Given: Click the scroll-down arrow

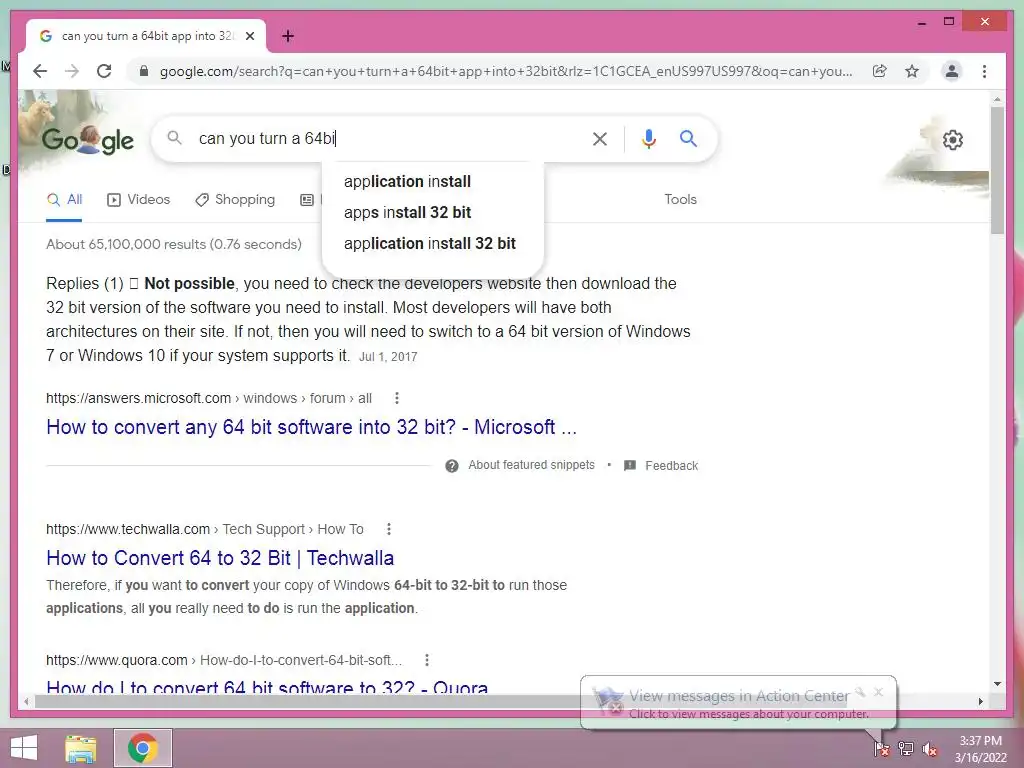Looking at the screenshot, I should (x=997, y=684).
